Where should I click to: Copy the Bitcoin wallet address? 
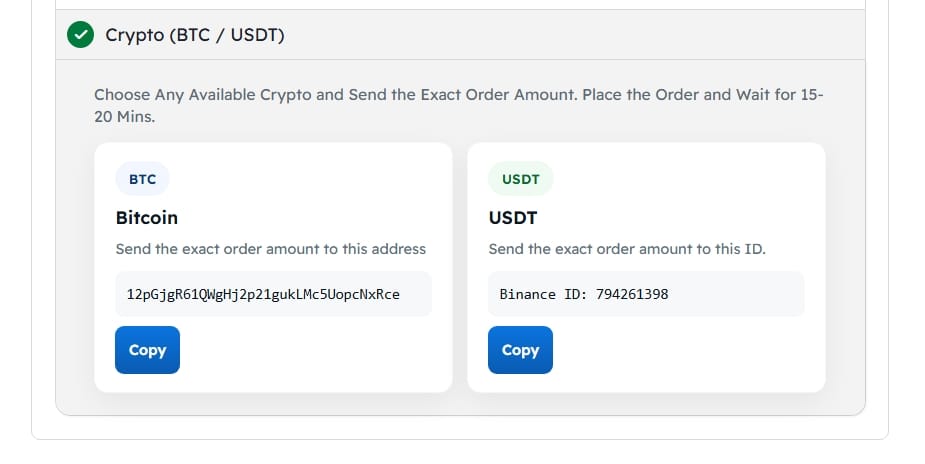coord(147,350)
